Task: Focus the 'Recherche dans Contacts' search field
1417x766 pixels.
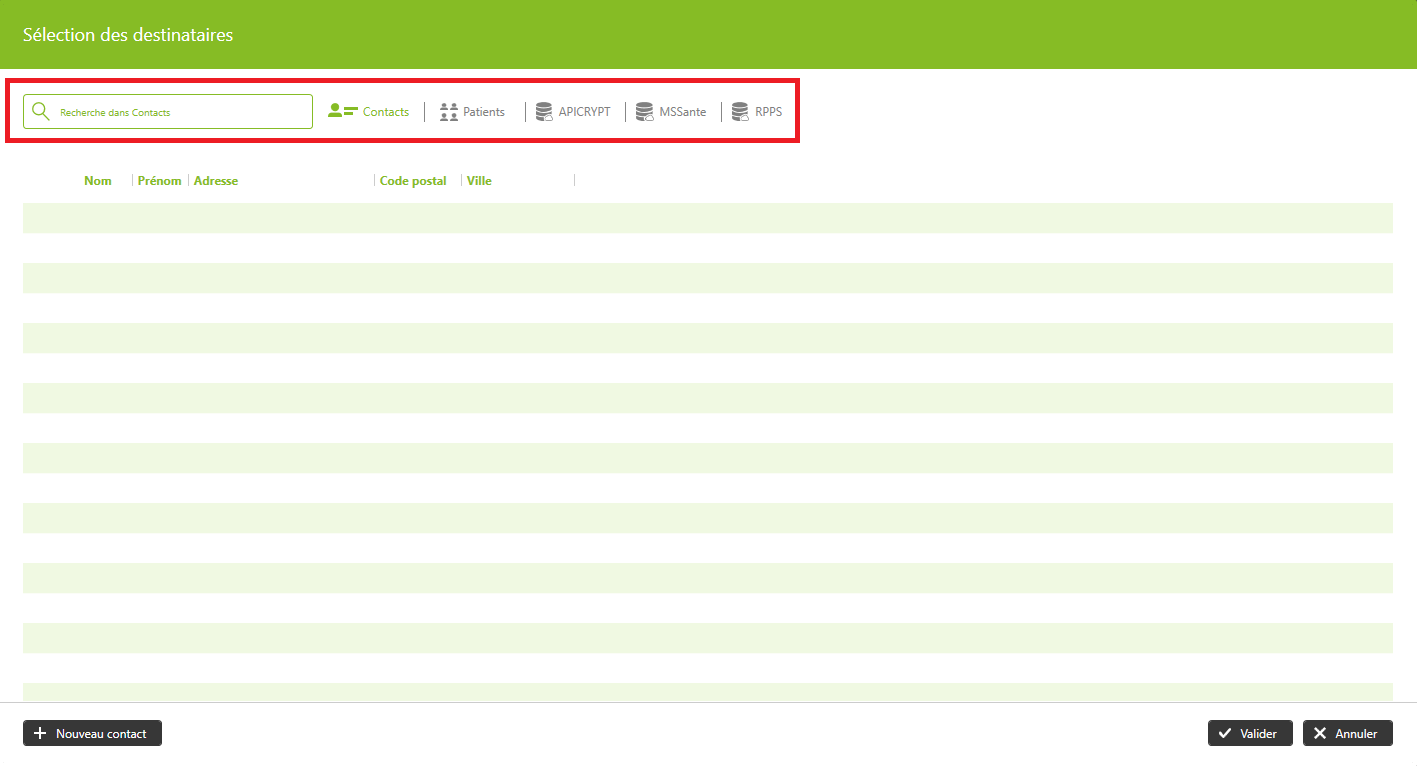Action: (x=180, y=112)
